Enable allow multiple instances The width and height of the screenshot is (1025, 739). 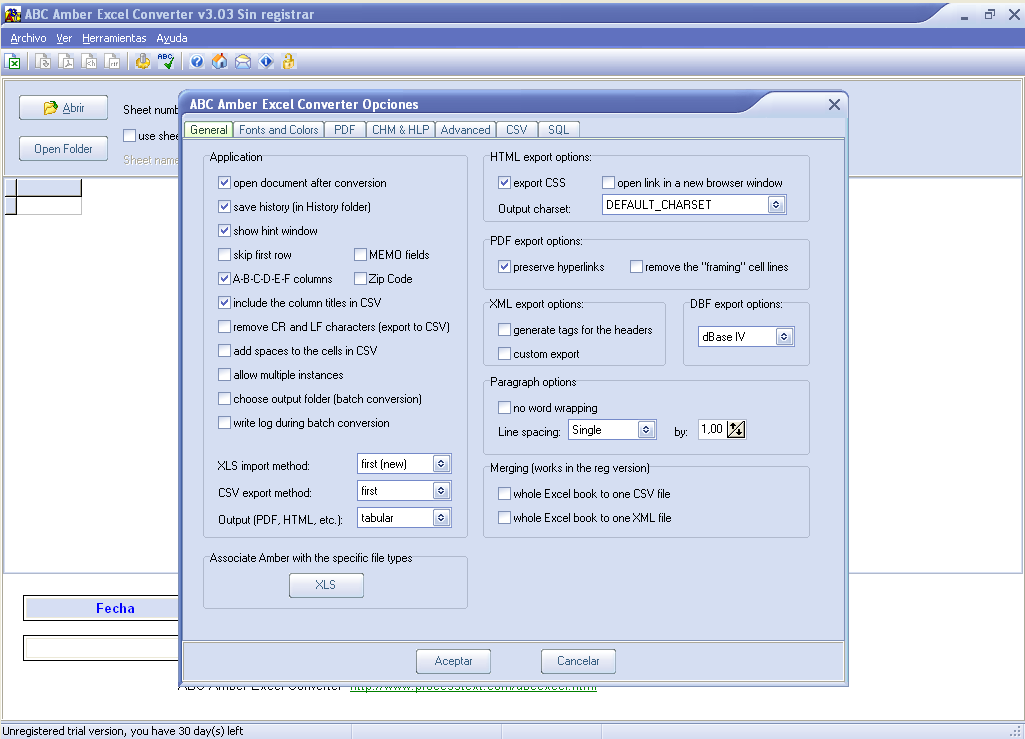224,375
